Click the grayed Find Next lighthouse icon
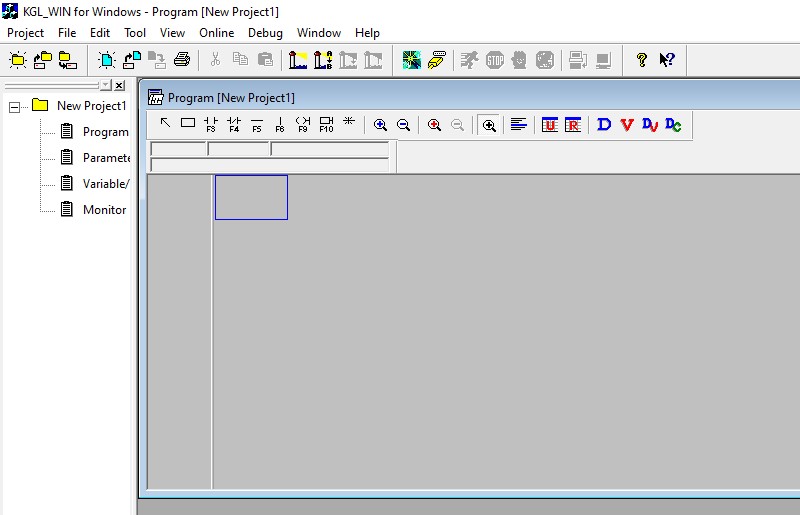Viewport: 800px width, 515px height. coord(348,60)
